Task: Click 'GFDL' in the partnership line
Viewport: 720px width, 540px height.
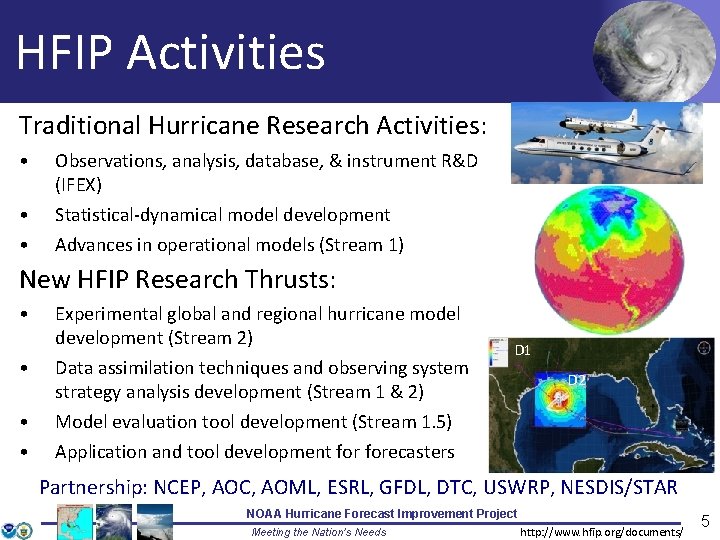Action: (x=402, y=487)
